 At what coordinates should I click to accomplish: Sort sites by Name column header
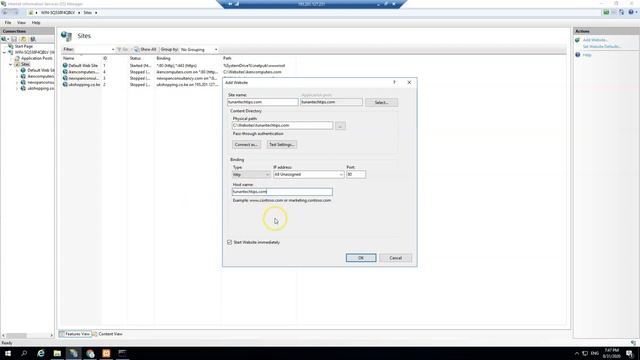pos(69,58)
